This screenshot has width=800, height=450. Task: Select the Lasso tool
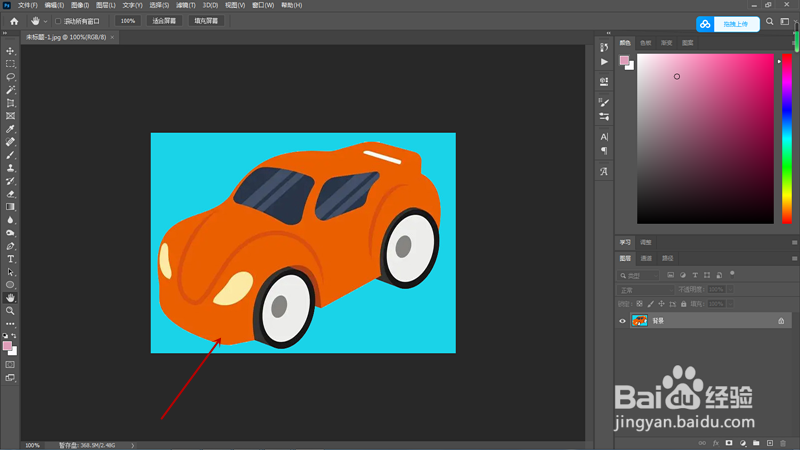pyautogui.click(x=10, y=77)
